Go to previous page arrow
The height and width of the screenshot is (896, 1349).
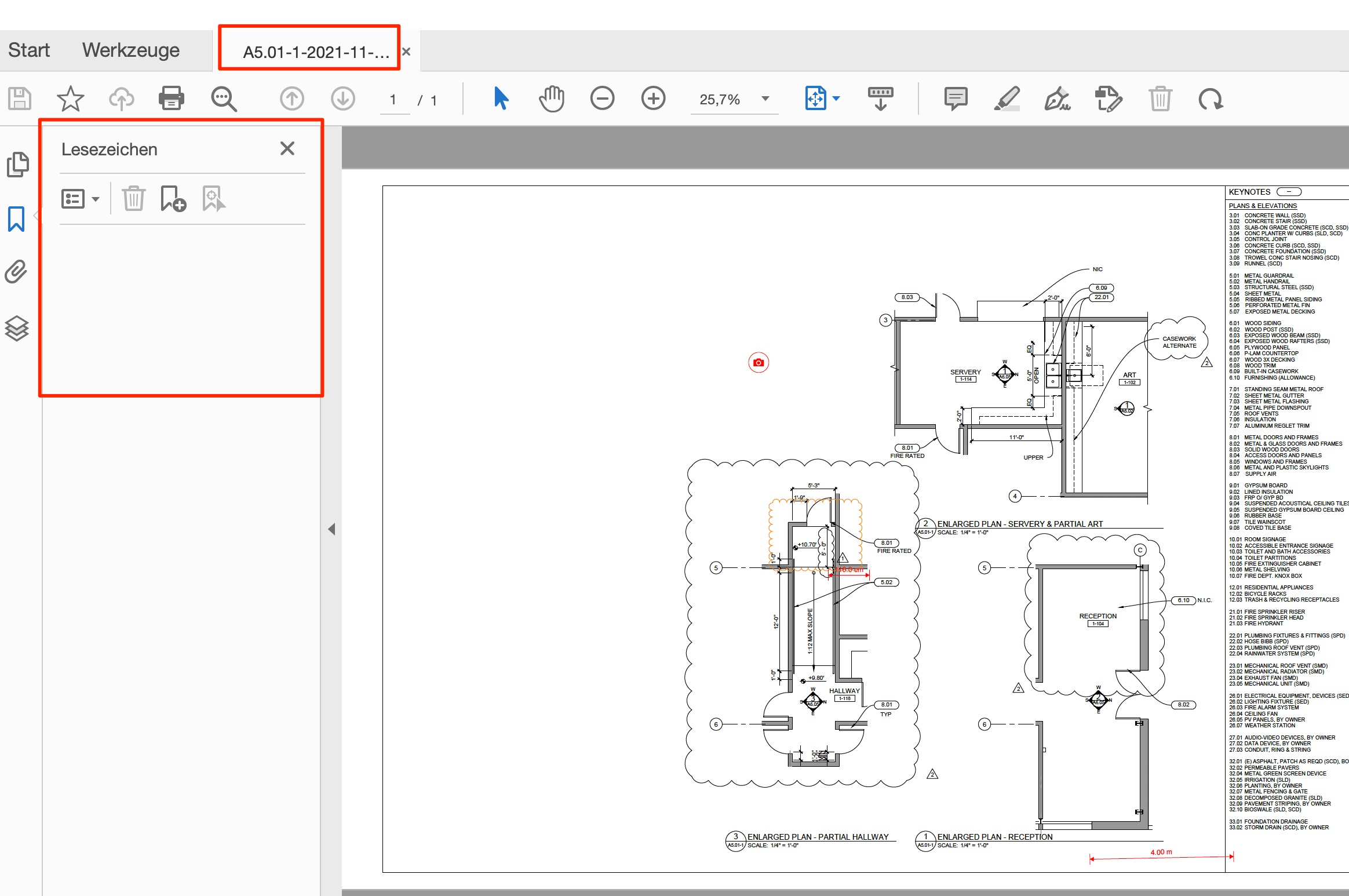292,99
